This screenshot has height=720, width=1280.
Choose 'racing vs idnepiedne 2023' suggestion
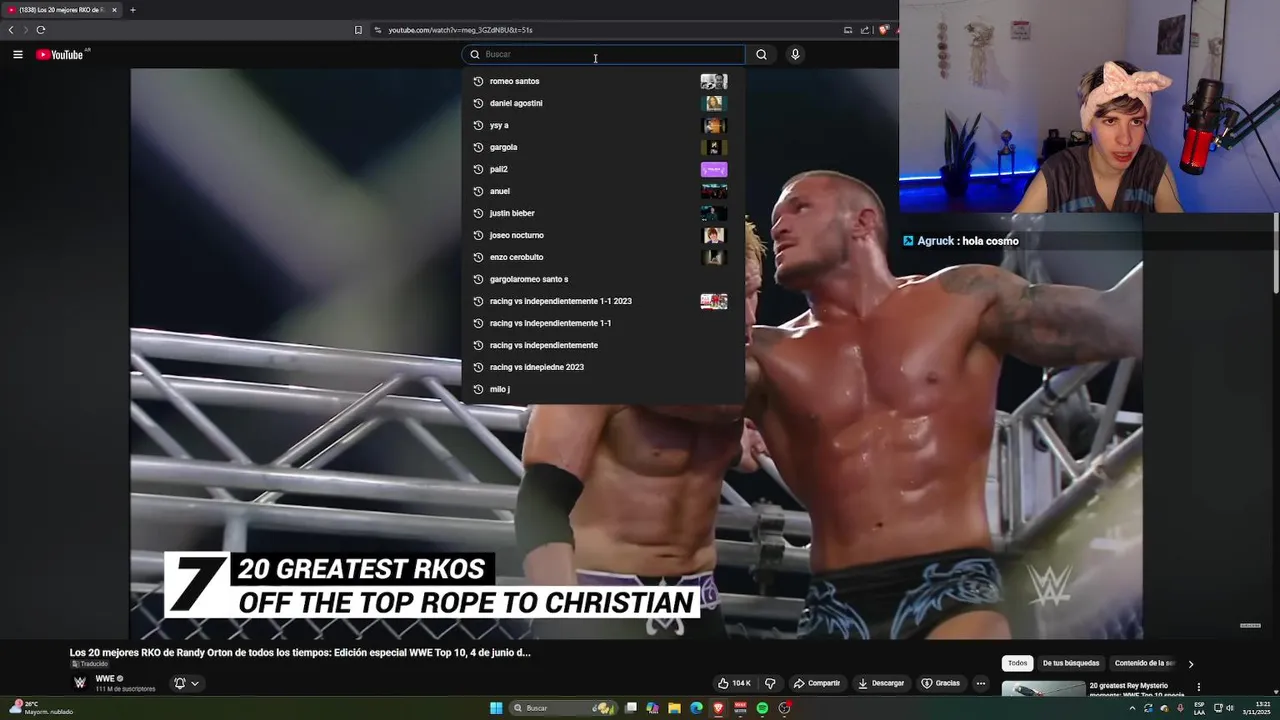click(603, 367)
